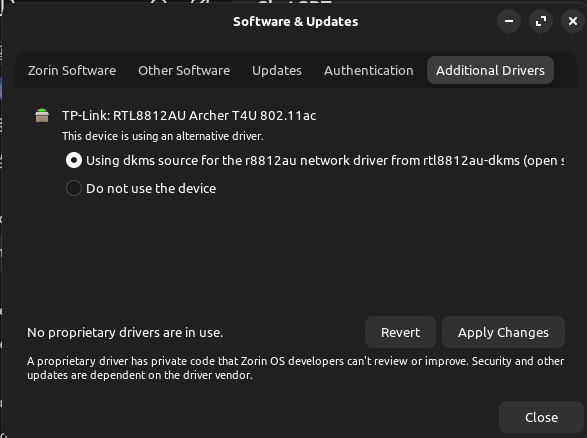587x438 pixels.
Task: Maximize the Software & Updates window
Action: (541, 21)
